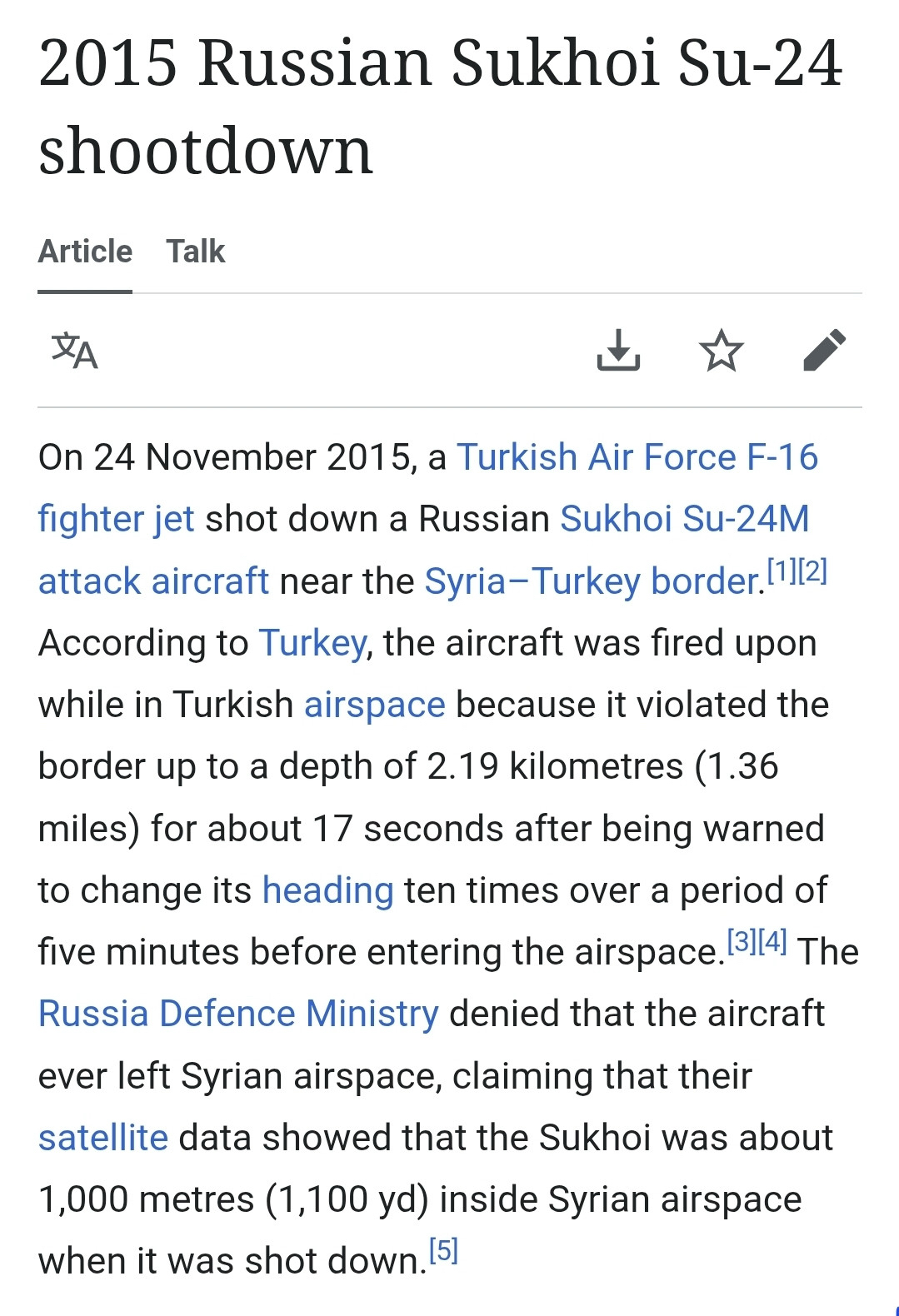Viewport: 899px width, 1316px height.
Task: Open the Syria–Turkey border link
Action: [x=591, y=581]
